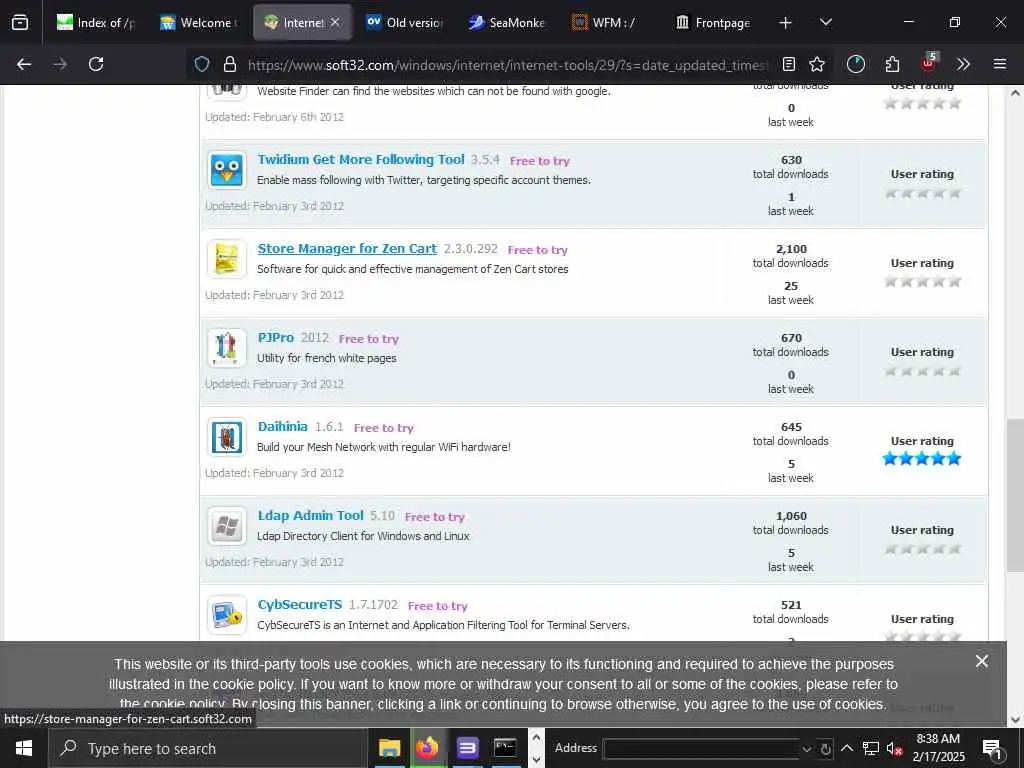
Task: Go forward with the browser forward arrow
Action: pyautogui.click(x=60, y=64)
